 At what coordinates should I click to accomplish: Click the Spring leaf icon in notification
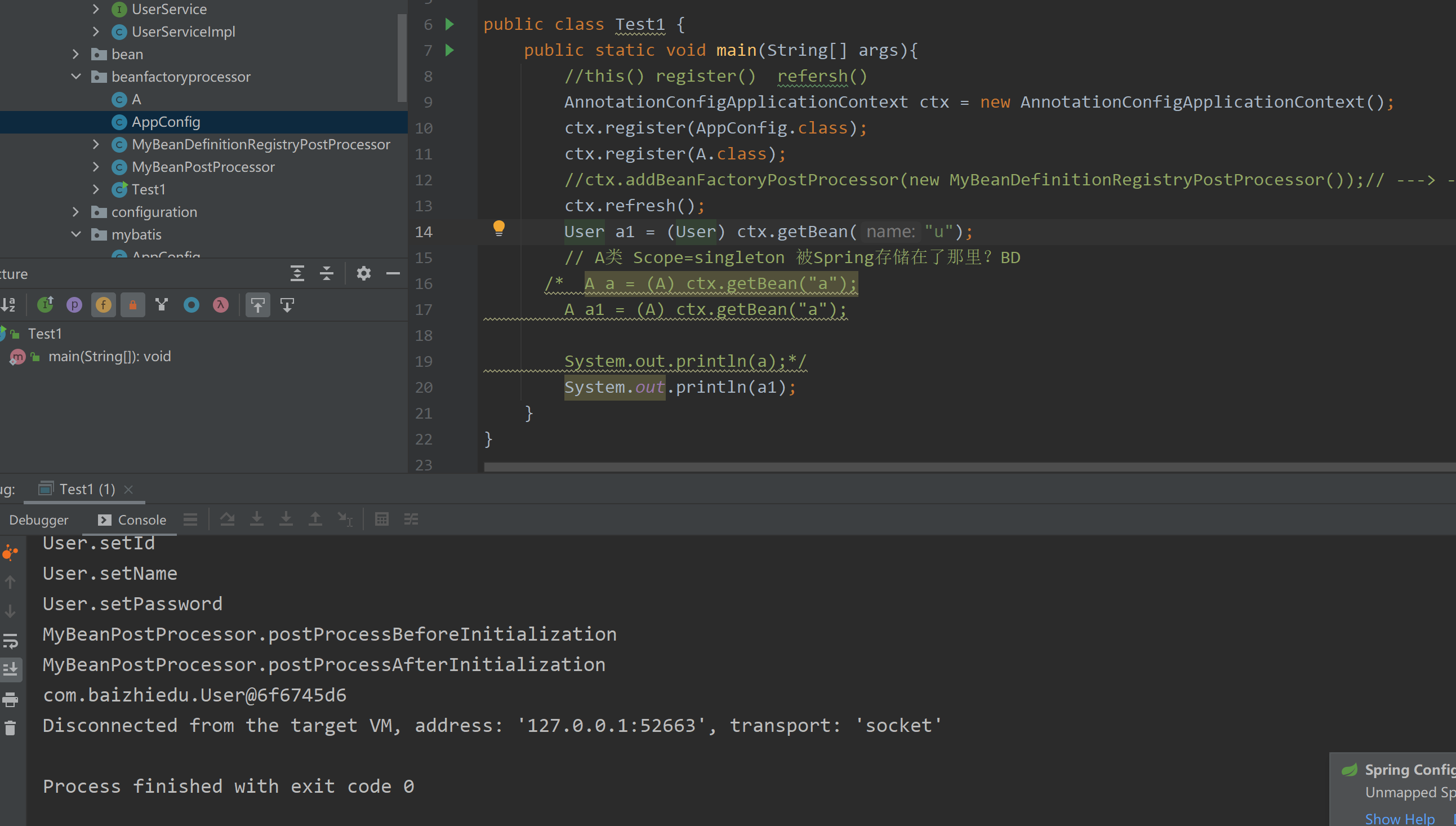(x=1350, y=770)
